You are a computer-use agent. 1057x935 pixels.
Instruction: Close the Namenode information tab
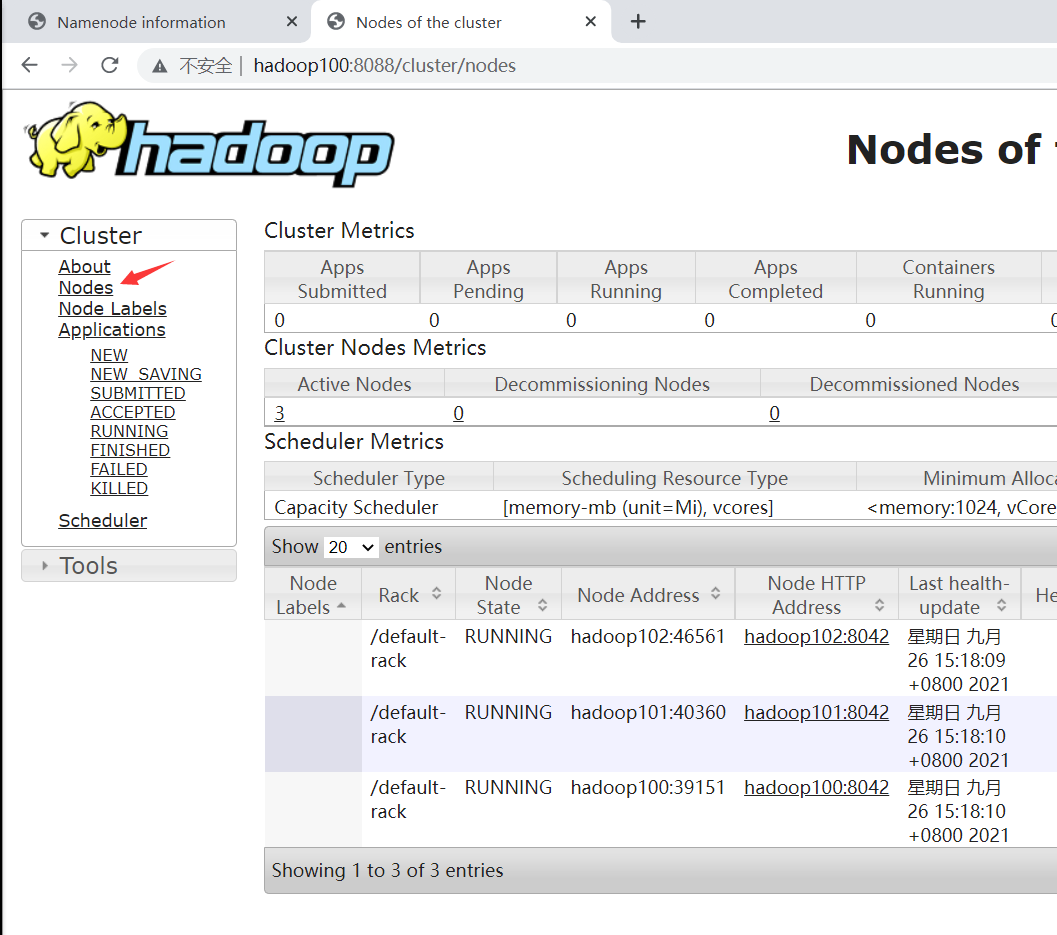292,22
